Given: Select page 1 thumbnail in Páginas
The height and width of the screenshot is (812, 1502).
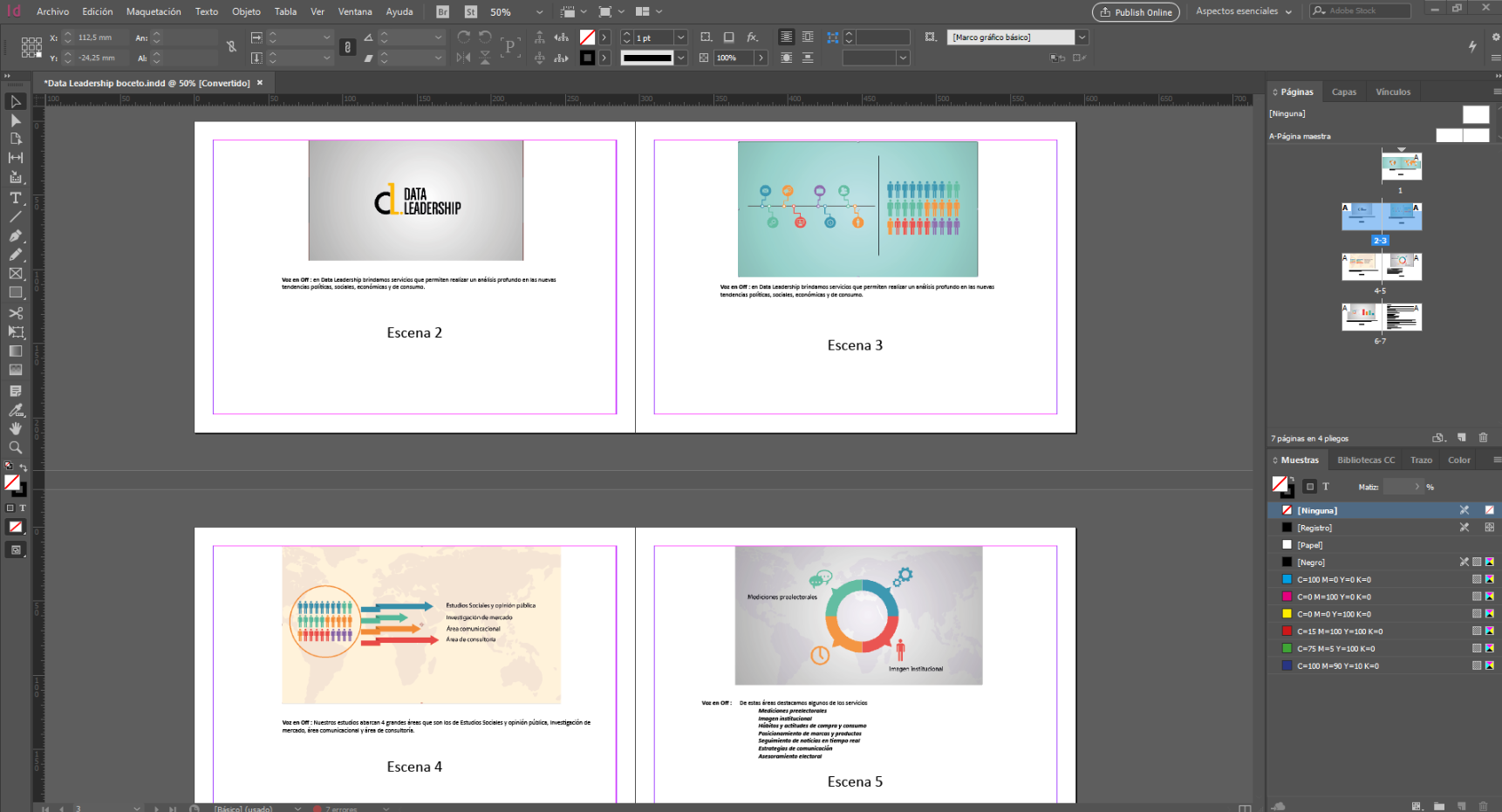Looking at the screenshot, I should [x=1402, y=167].
